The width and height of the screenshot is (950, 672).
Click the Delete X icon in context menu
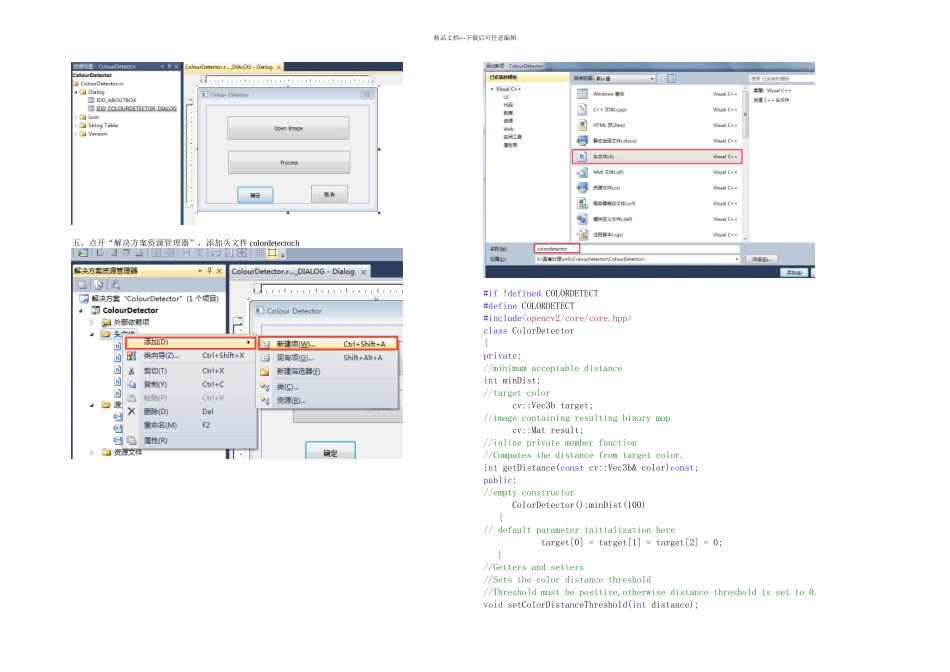click(x=131, y=411)
